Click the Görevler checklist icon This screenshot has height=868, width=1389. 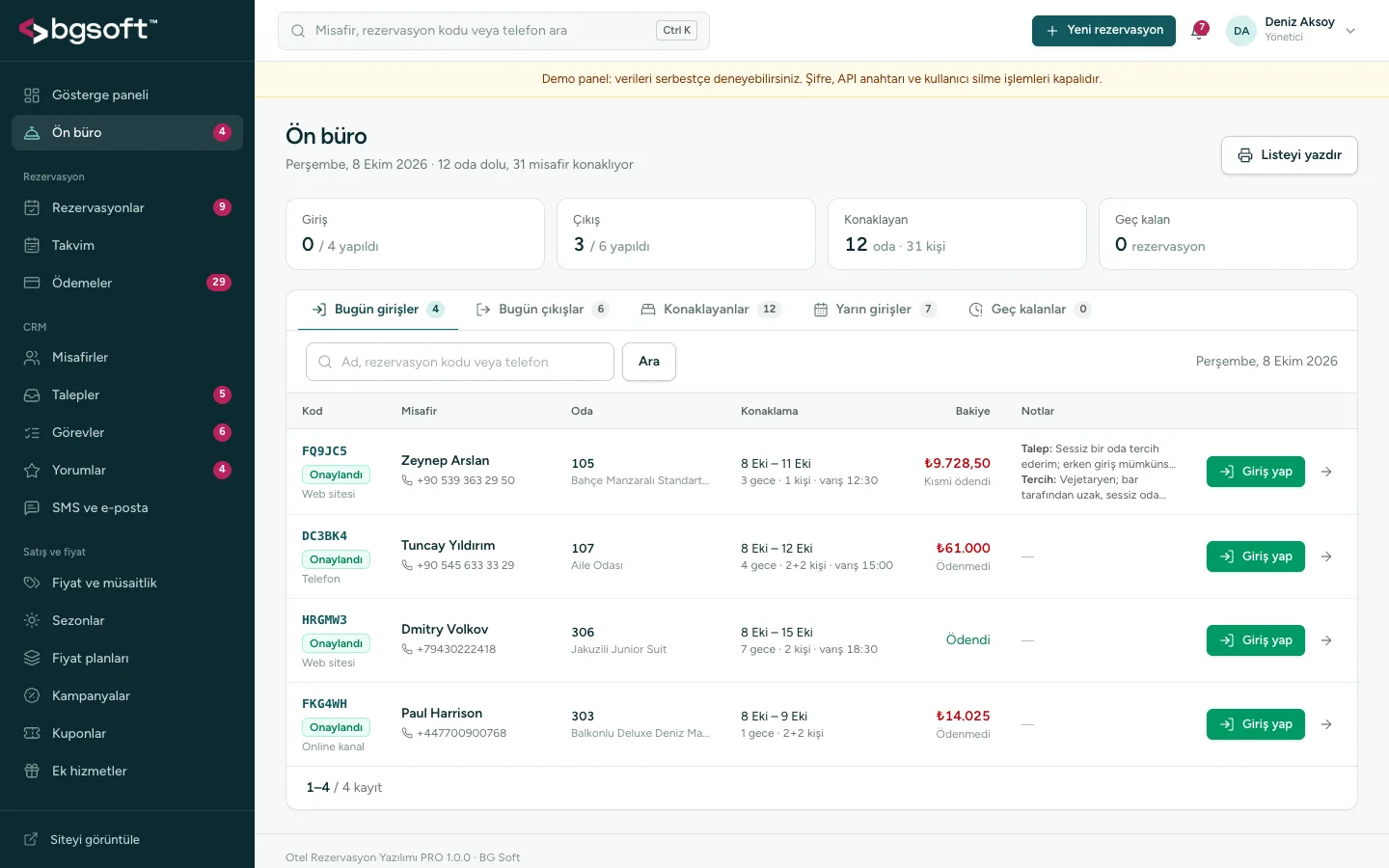point(32,433)
